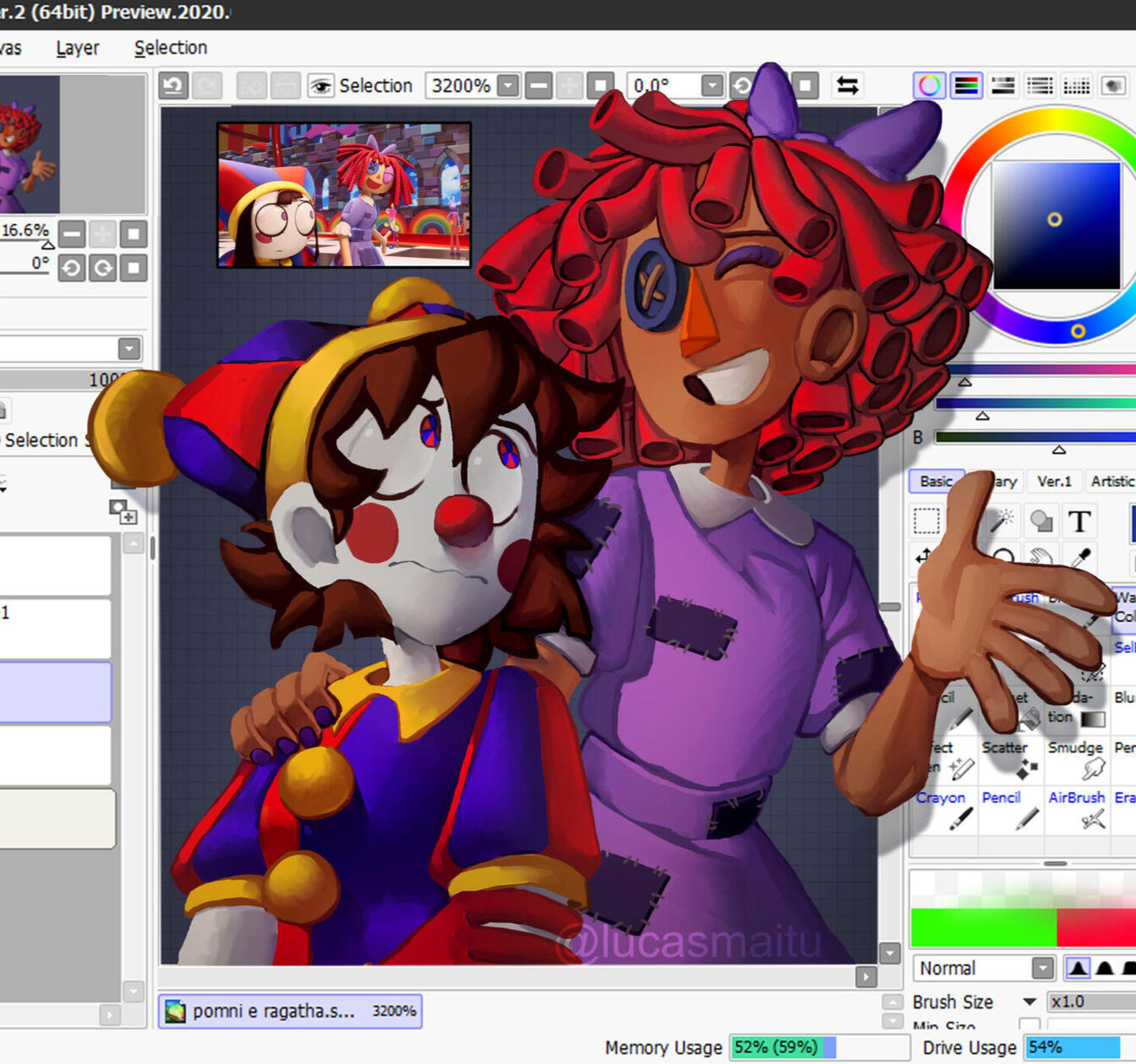
Task: Choose the Scatter brush
Action: pos(1011,759)
